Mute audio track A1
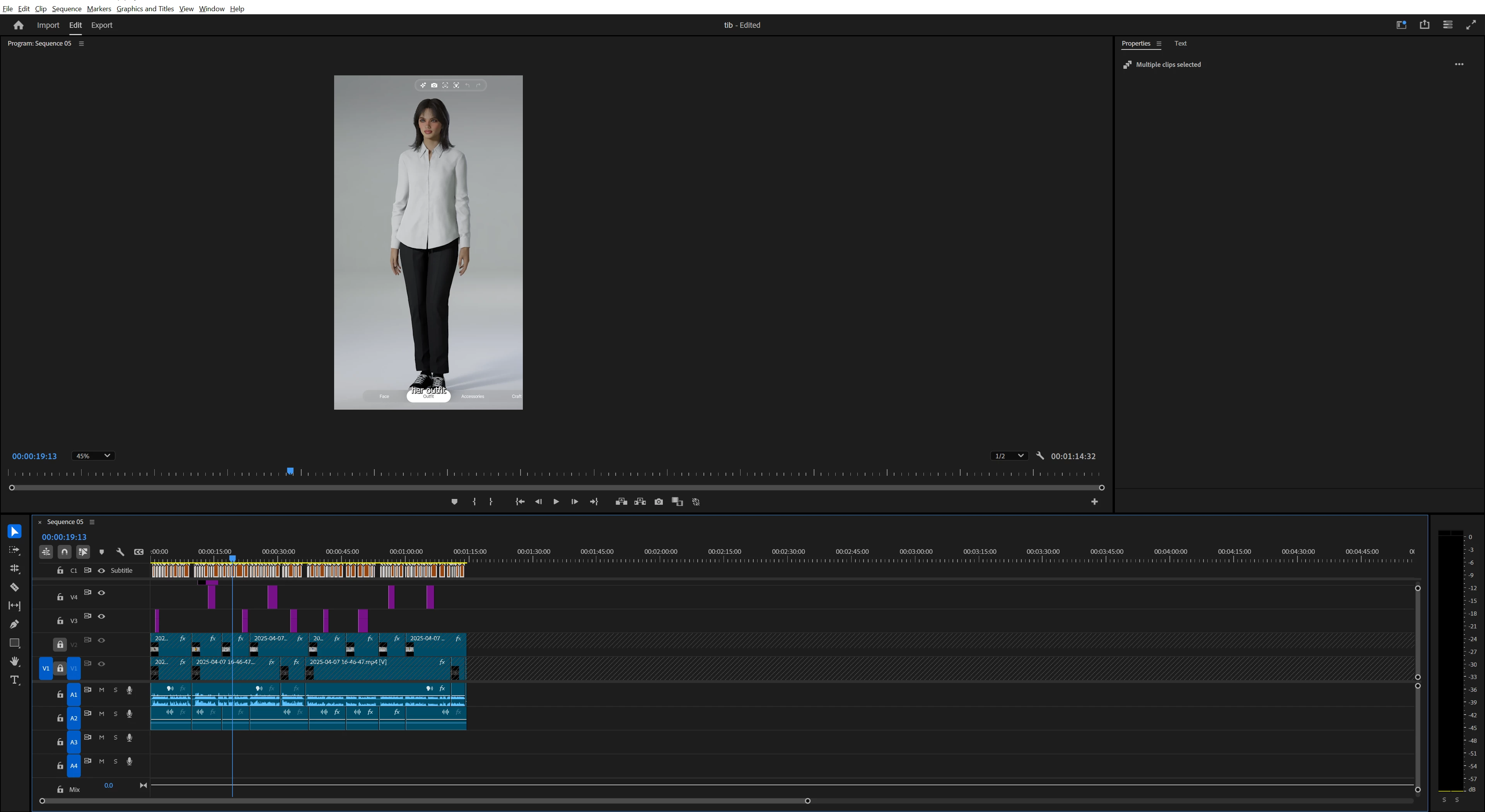This screenshot has width=1485, height=812. 101,690
